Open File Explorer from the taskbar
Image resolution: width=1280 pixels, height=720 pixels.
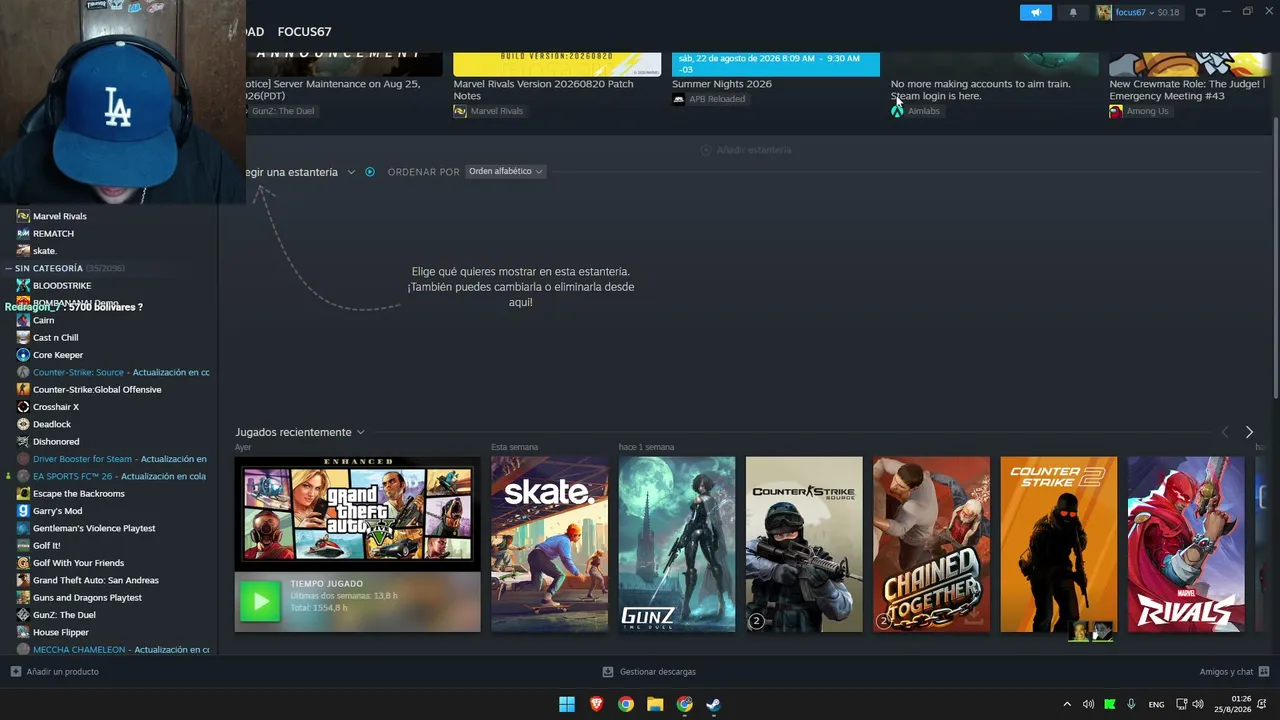point(655,704)
